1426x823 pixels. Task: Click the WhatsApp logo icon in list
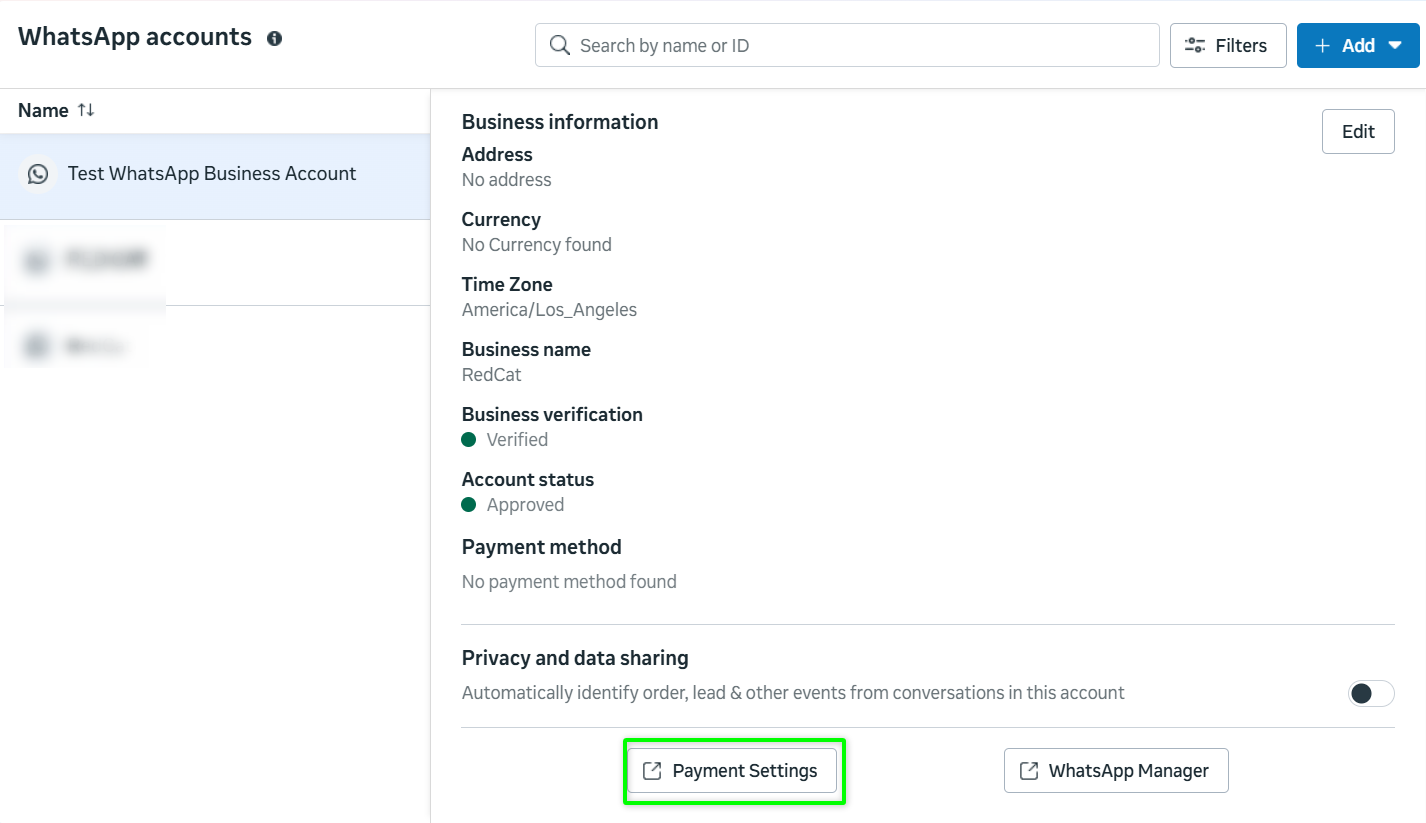click(38, 174)
